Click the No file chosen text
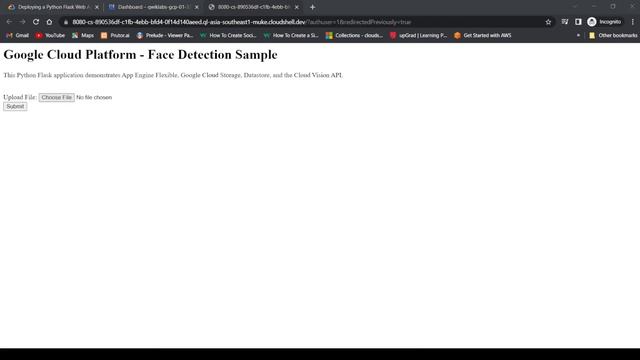Image resolution: width=640 pixels, height=360 pixels. pyautogui.click(x=94, y=98)
